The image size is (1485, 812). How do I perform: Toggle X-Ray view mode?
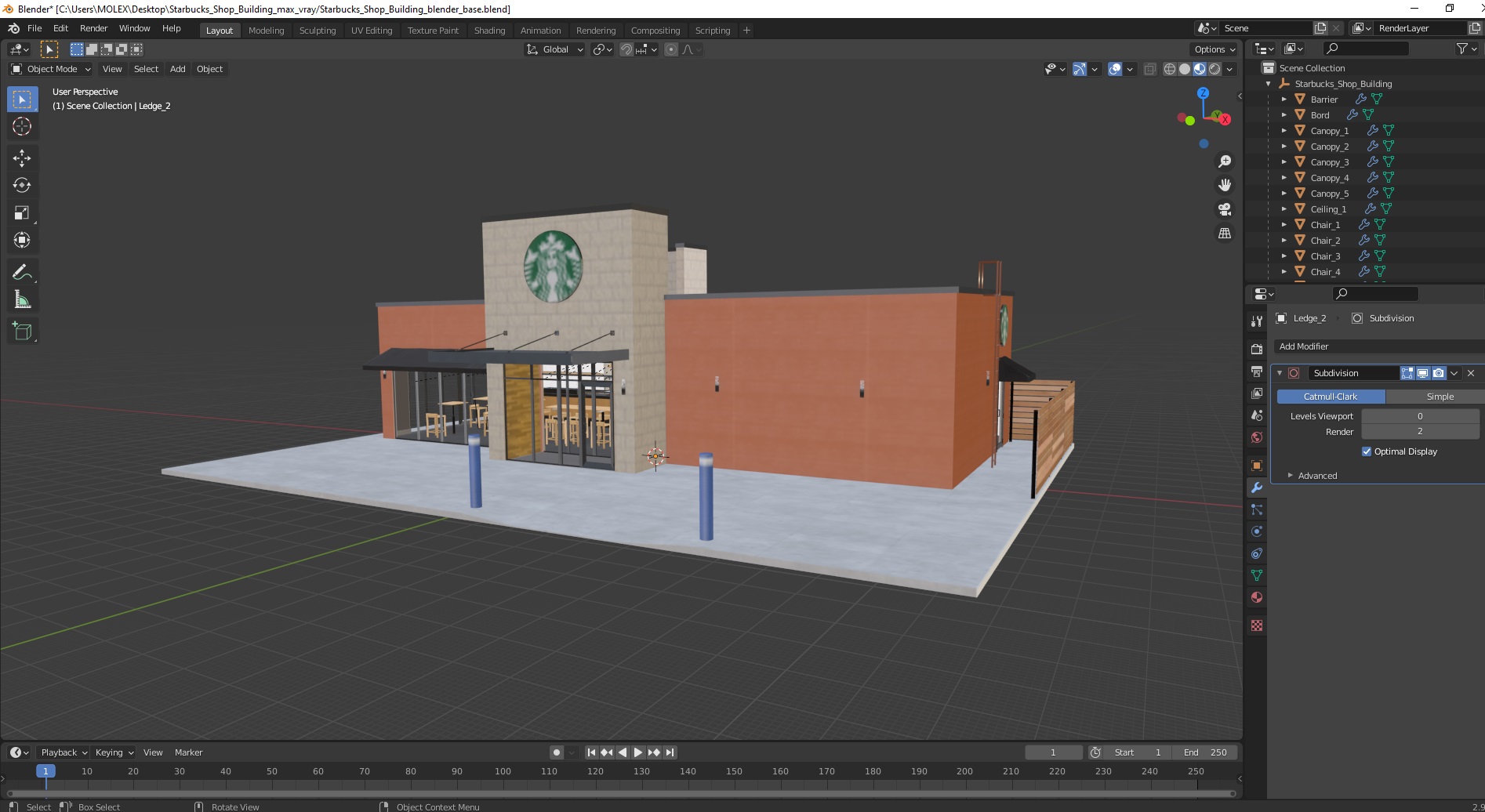click(x=1150, y=69)
